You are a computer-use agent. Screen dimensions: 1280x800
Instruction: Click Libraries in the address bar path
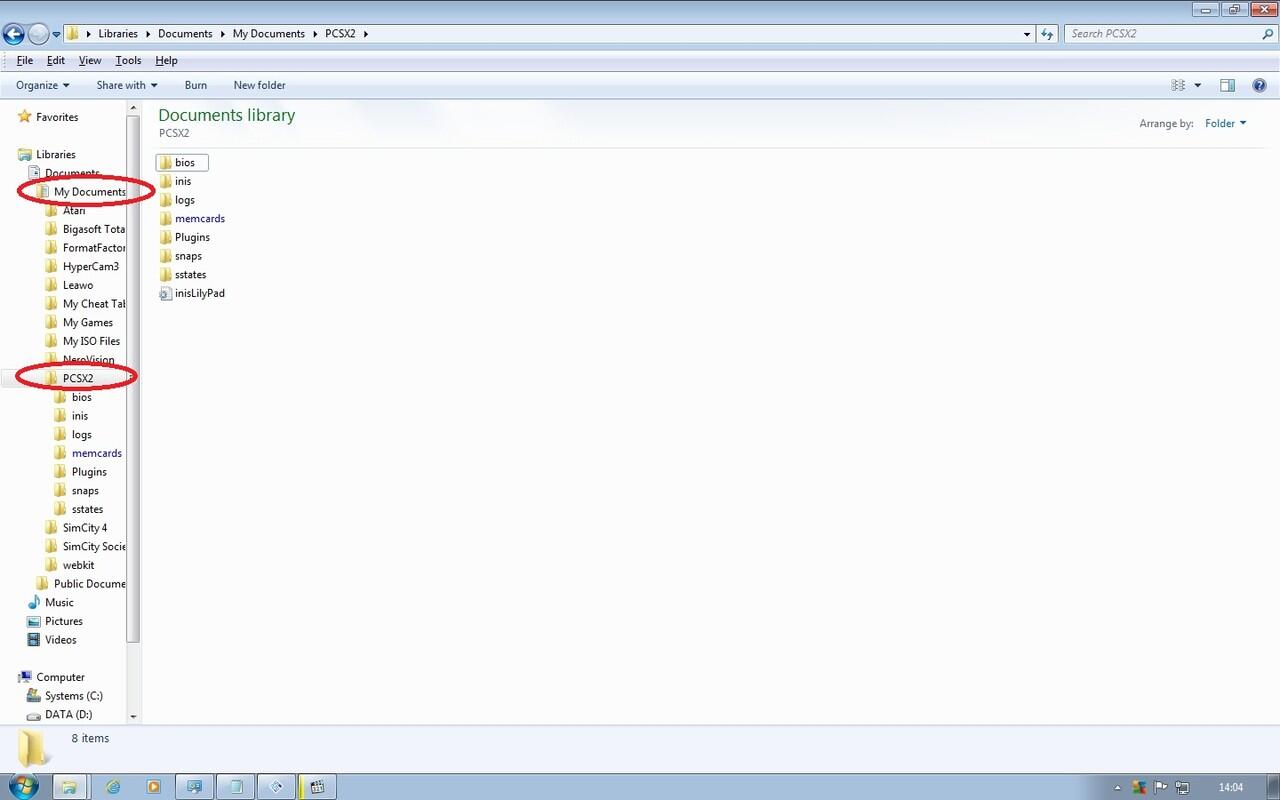[118, 34]
